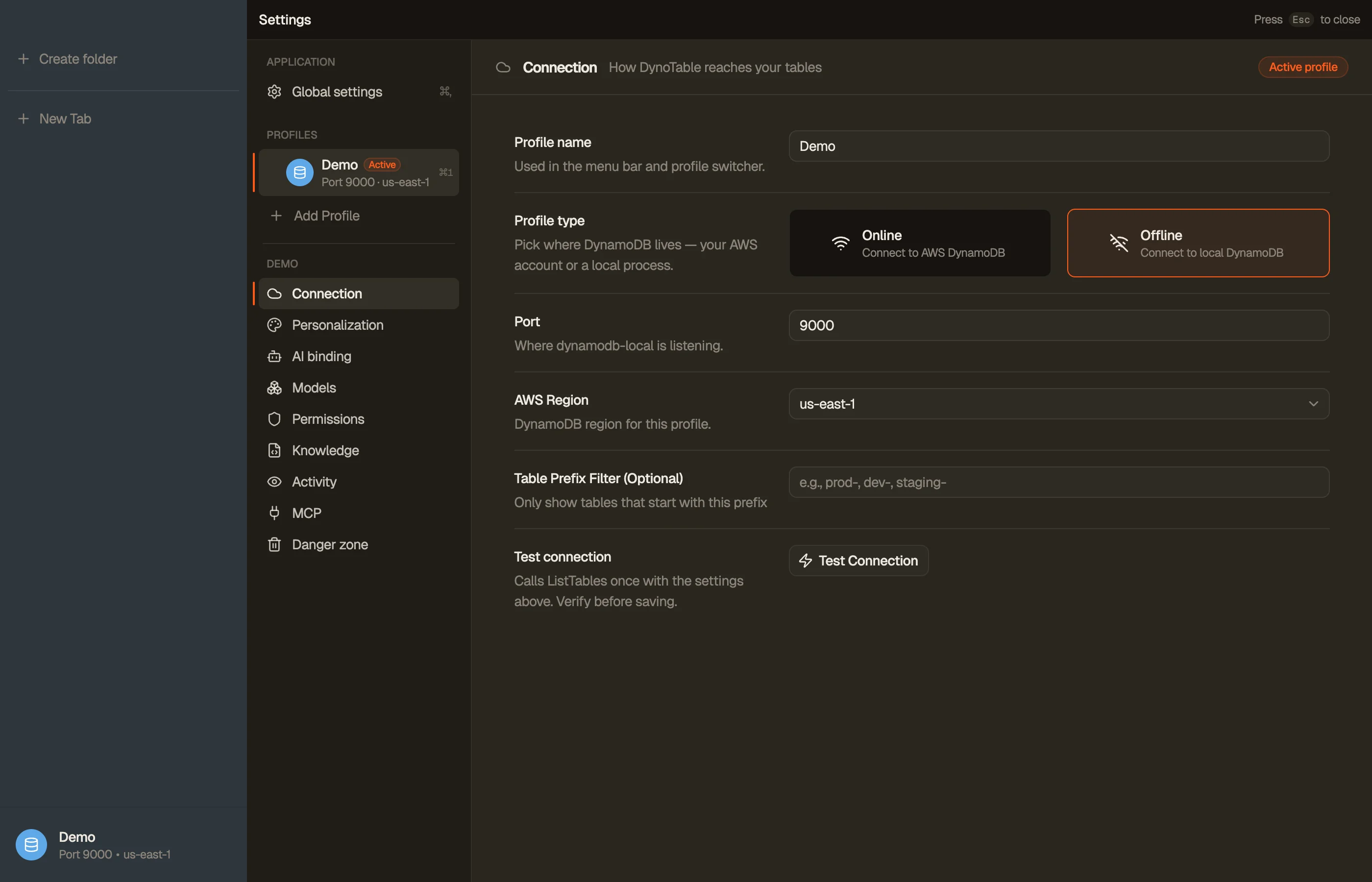Click "Only show tables that start with this prefix"
Viewport: 1372px width, 882px height.
tap(640, 502)
